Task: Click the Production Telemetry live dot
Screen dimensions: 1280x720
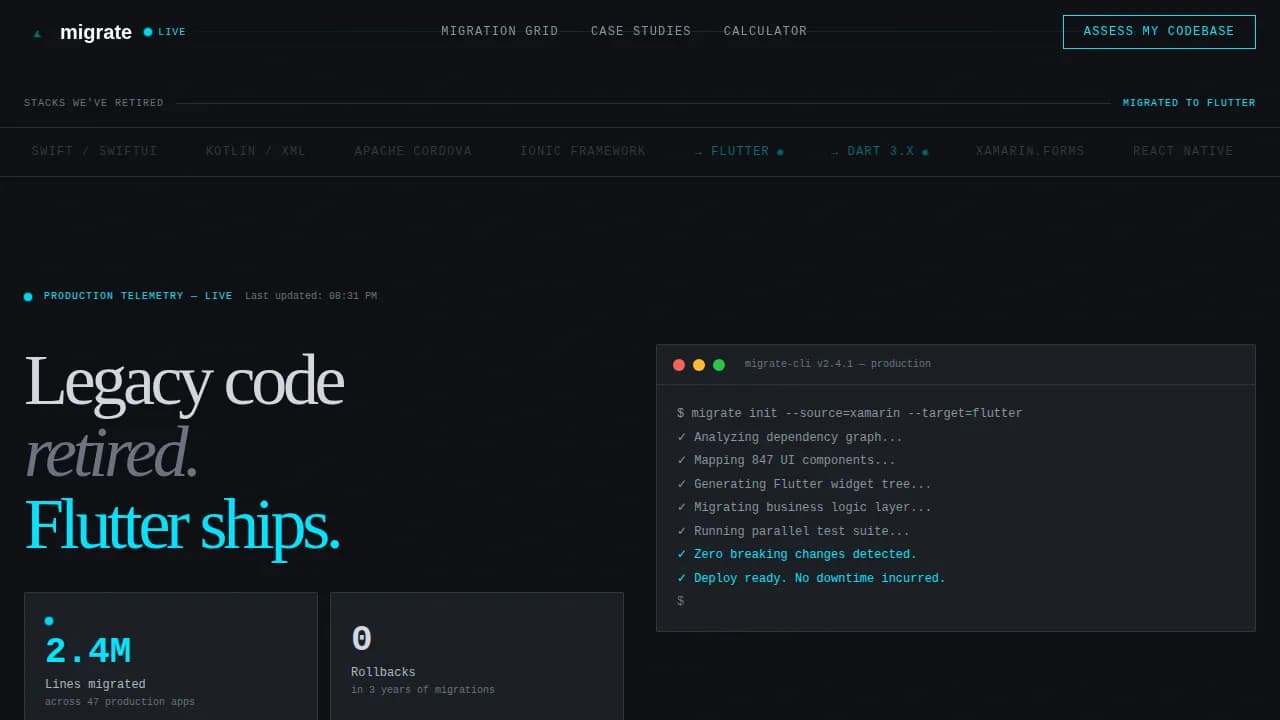Action: pos(28,297)
